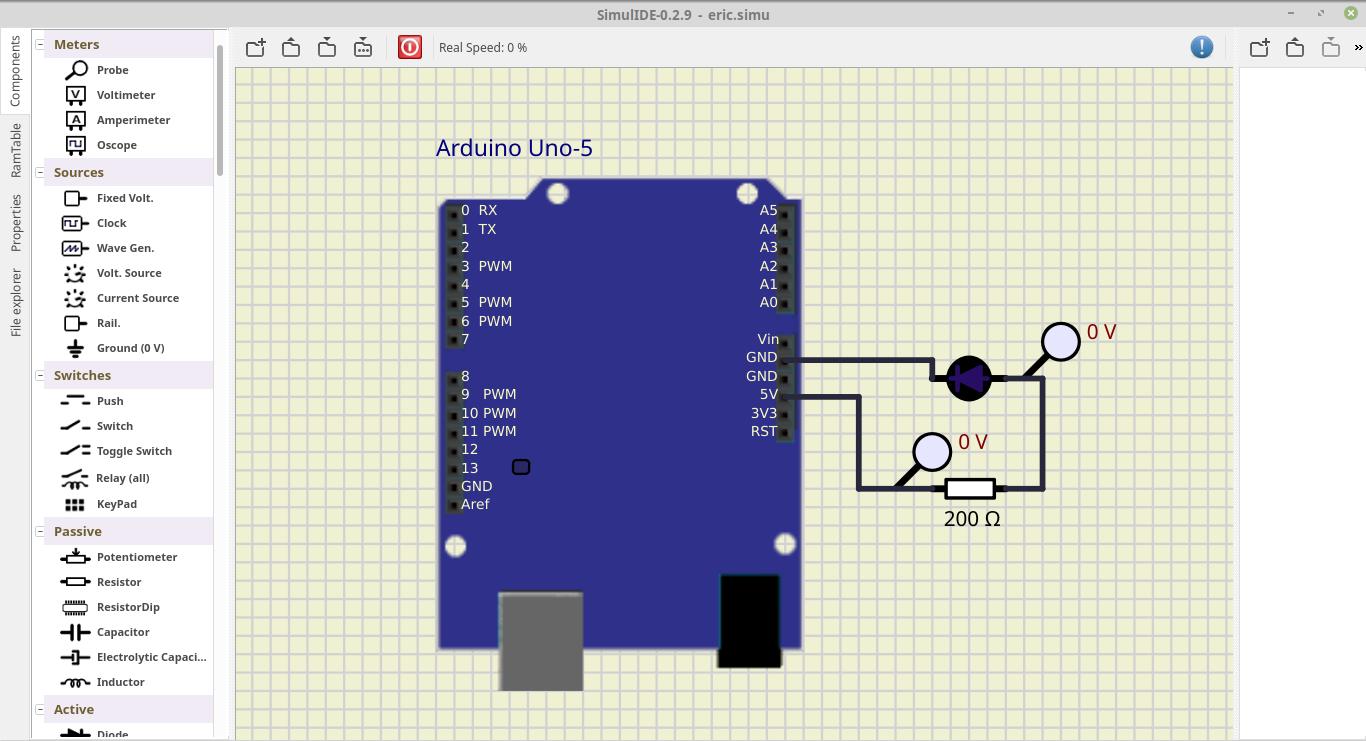Choose the Capacitor component
Image resolution: width=1366 pixels, height=741 pixels.
(122, 632)
